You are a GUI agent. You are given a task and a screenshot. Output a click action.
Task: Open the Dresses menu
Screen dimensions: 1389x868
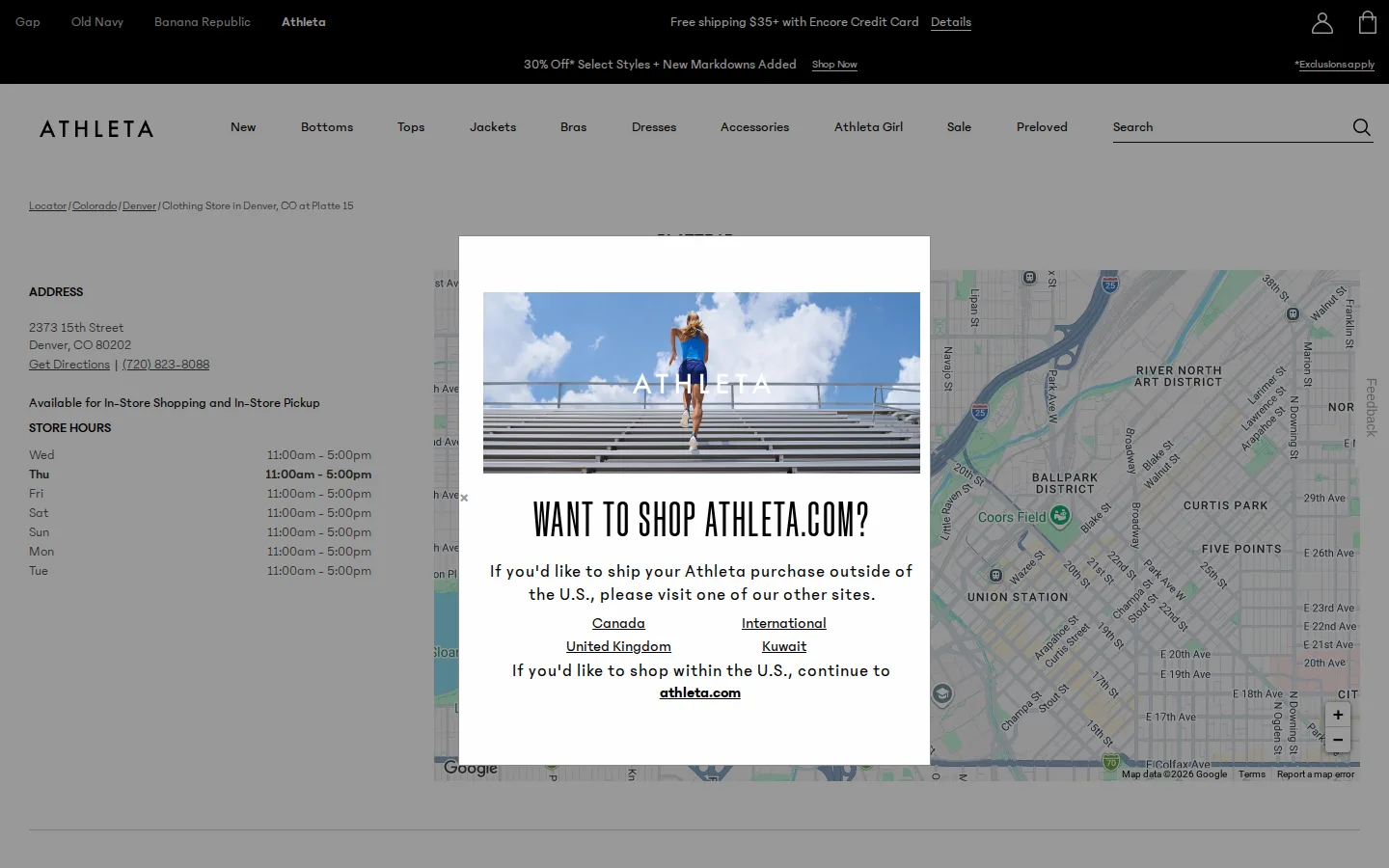(x=654, y=127)
